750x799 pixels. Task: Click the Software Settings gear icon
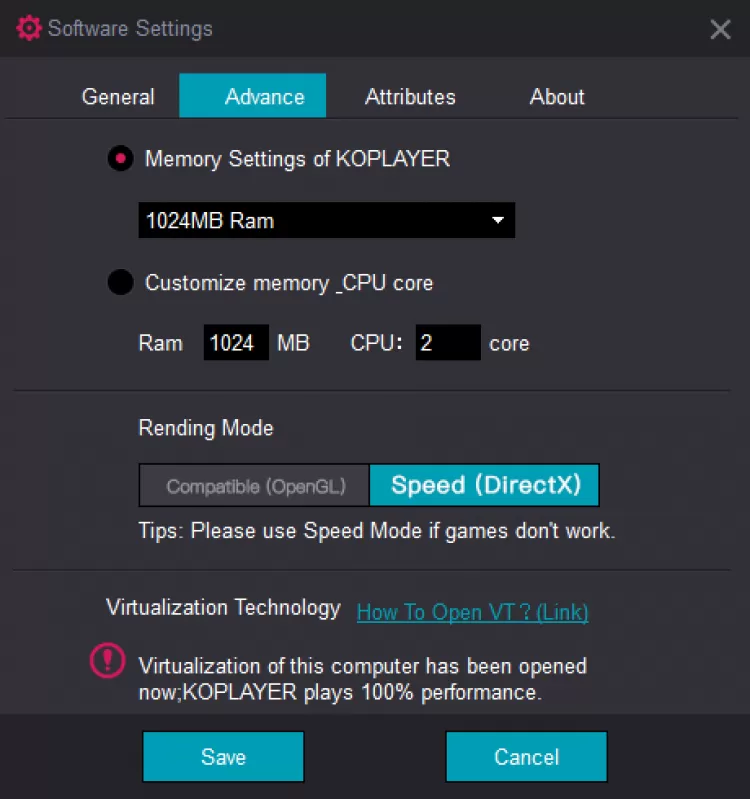tap(30, 28)
